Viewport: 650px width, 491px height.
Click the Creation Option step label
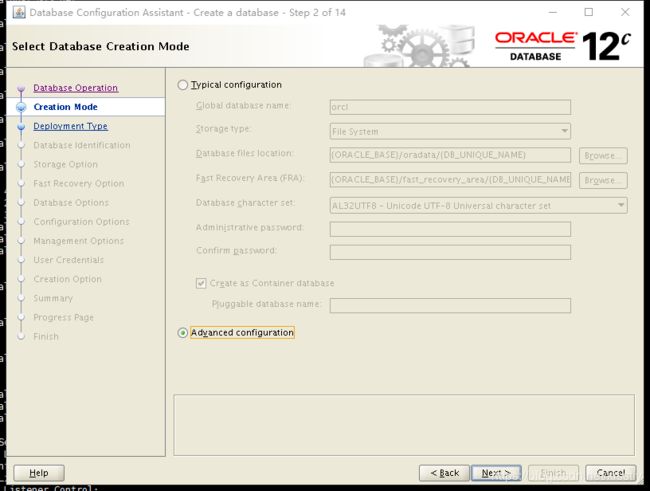coord(67,279)
